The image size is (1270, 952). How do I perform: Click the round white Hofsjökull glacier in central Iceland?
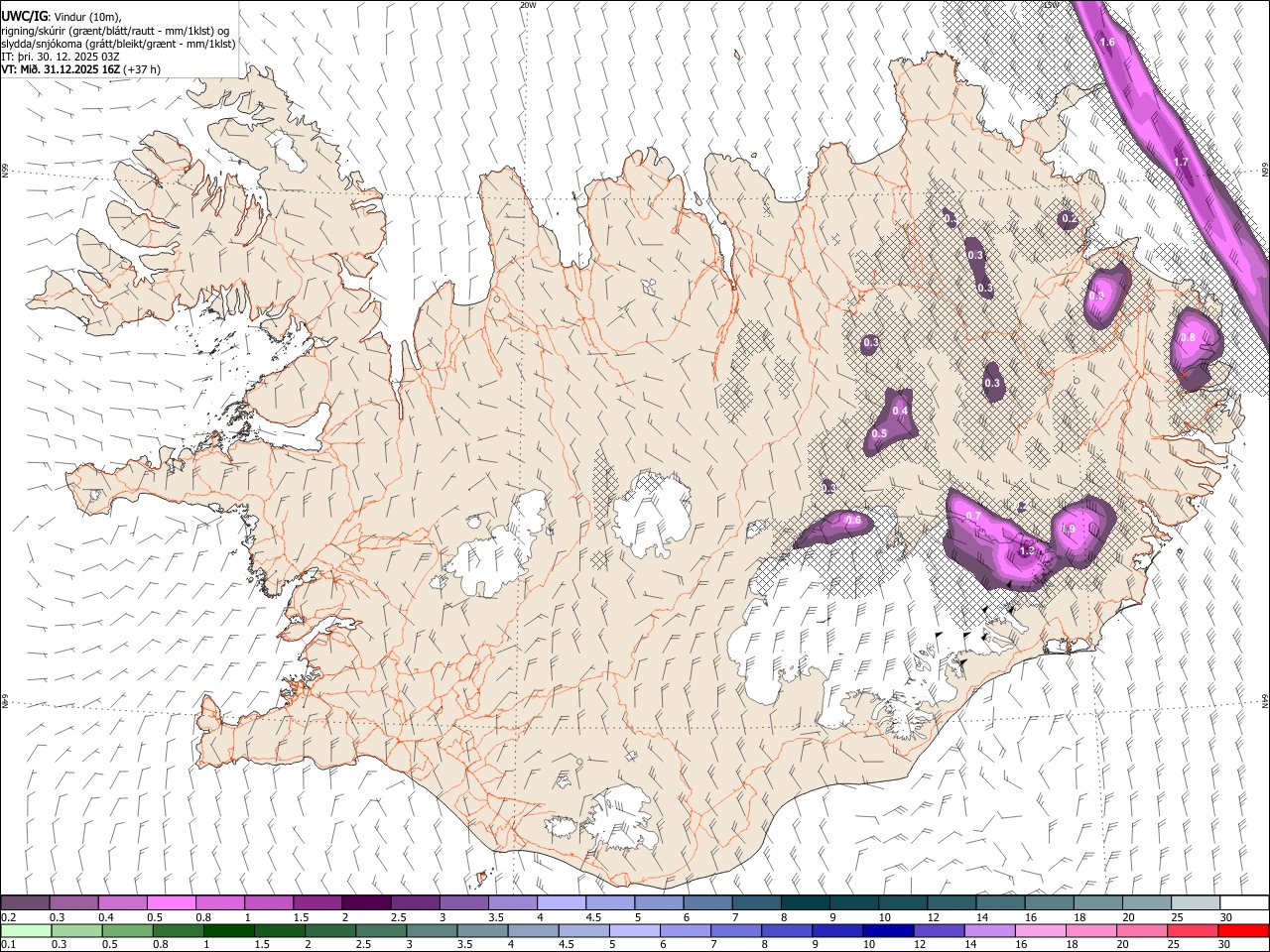click(x=652, y=514)
